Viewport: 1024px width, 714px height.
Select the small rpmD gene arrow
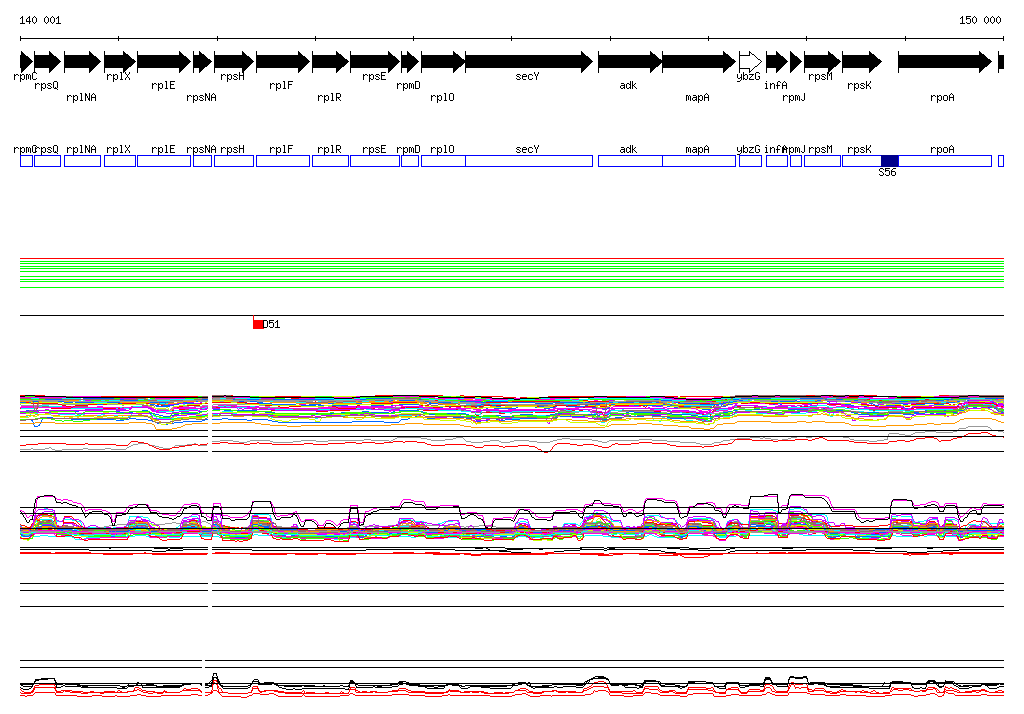[409, 62]
